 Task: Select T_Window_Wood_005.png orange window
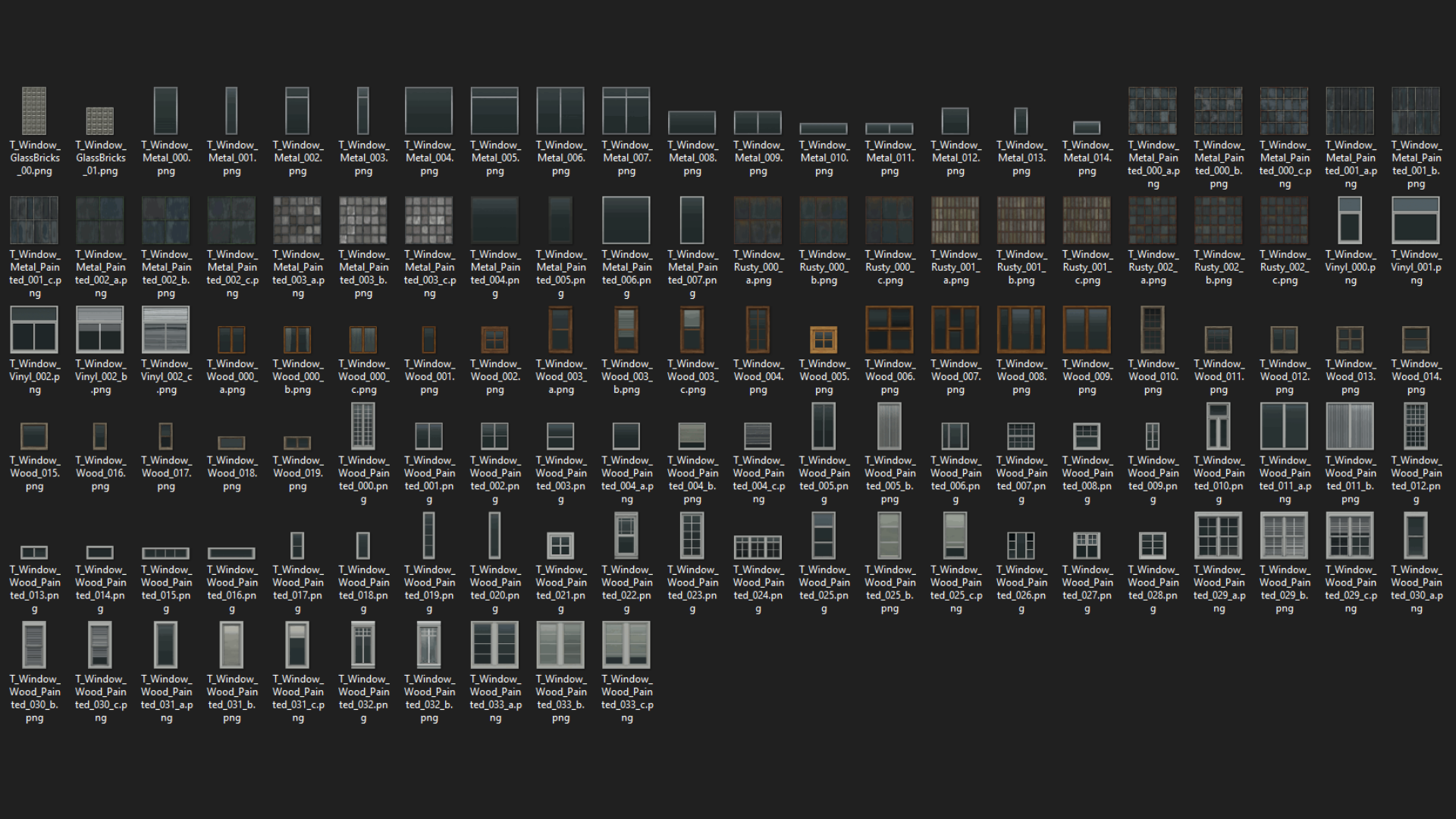(x=824, y=340)
